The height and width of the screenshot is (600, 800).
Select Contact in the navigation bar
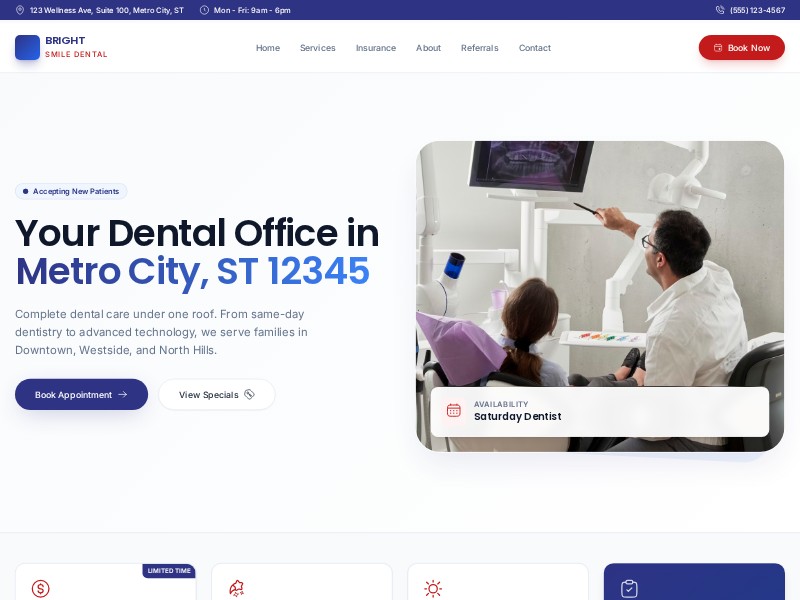(x=535, y=47)
